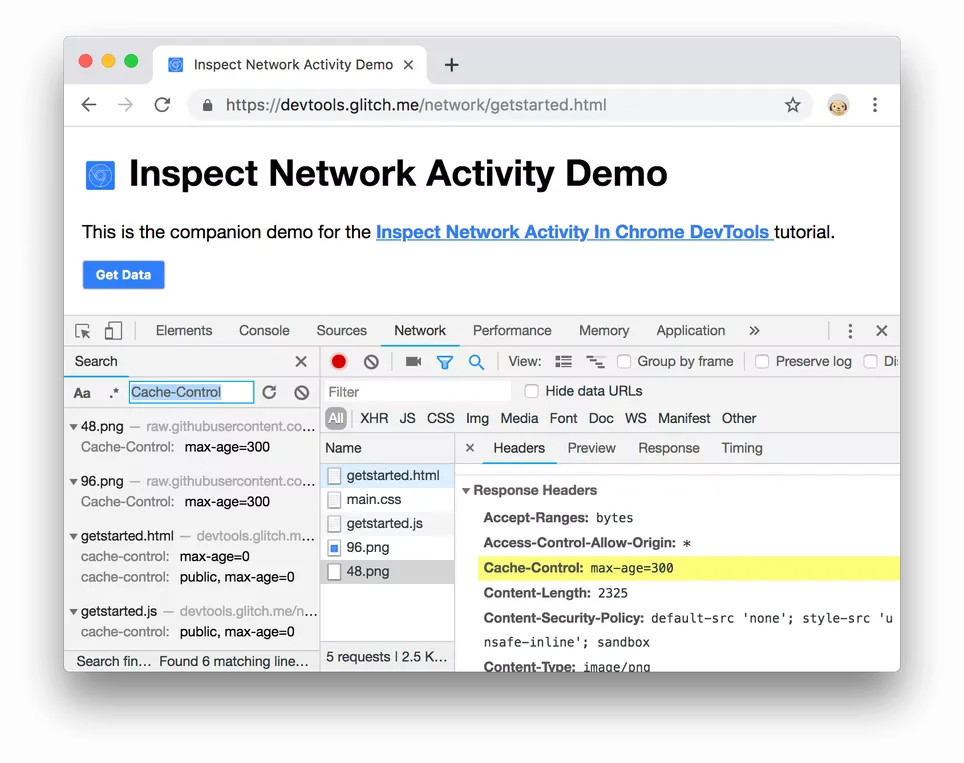The image size is (964, 763).
Task: Open Chrome's three-dot menu
Action: click(x=875, y=105)
